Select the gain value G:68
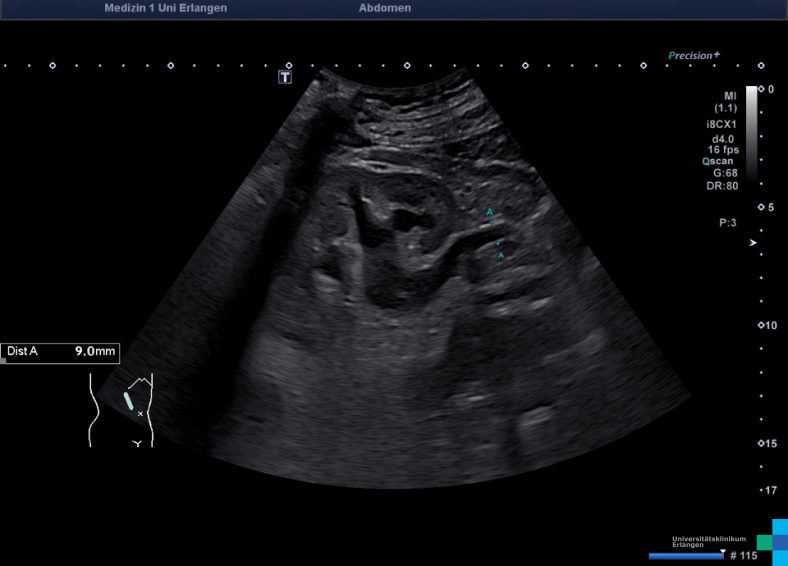The width and height of the screenshot is (788, 566). pyautogui.click(x=724, y=172)
